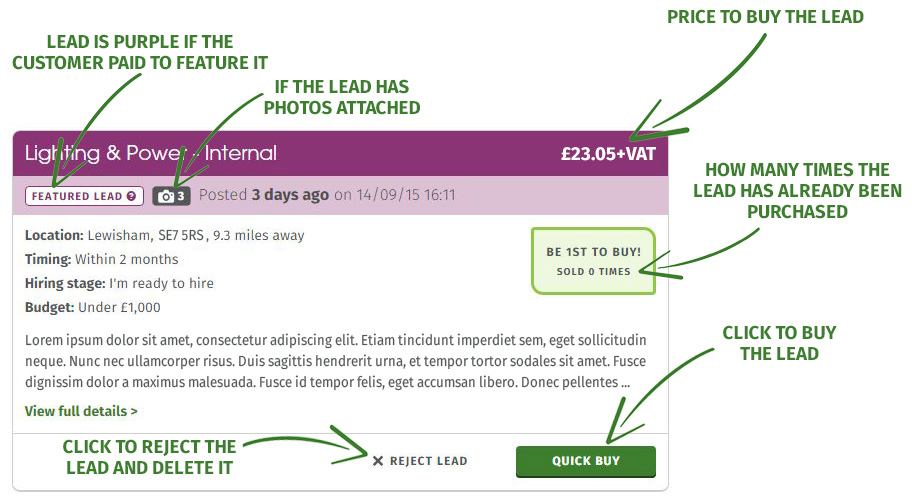Click the trailing ellipsis of the description
Viewport: 912px width, 501px height.
tap(625, 383)
